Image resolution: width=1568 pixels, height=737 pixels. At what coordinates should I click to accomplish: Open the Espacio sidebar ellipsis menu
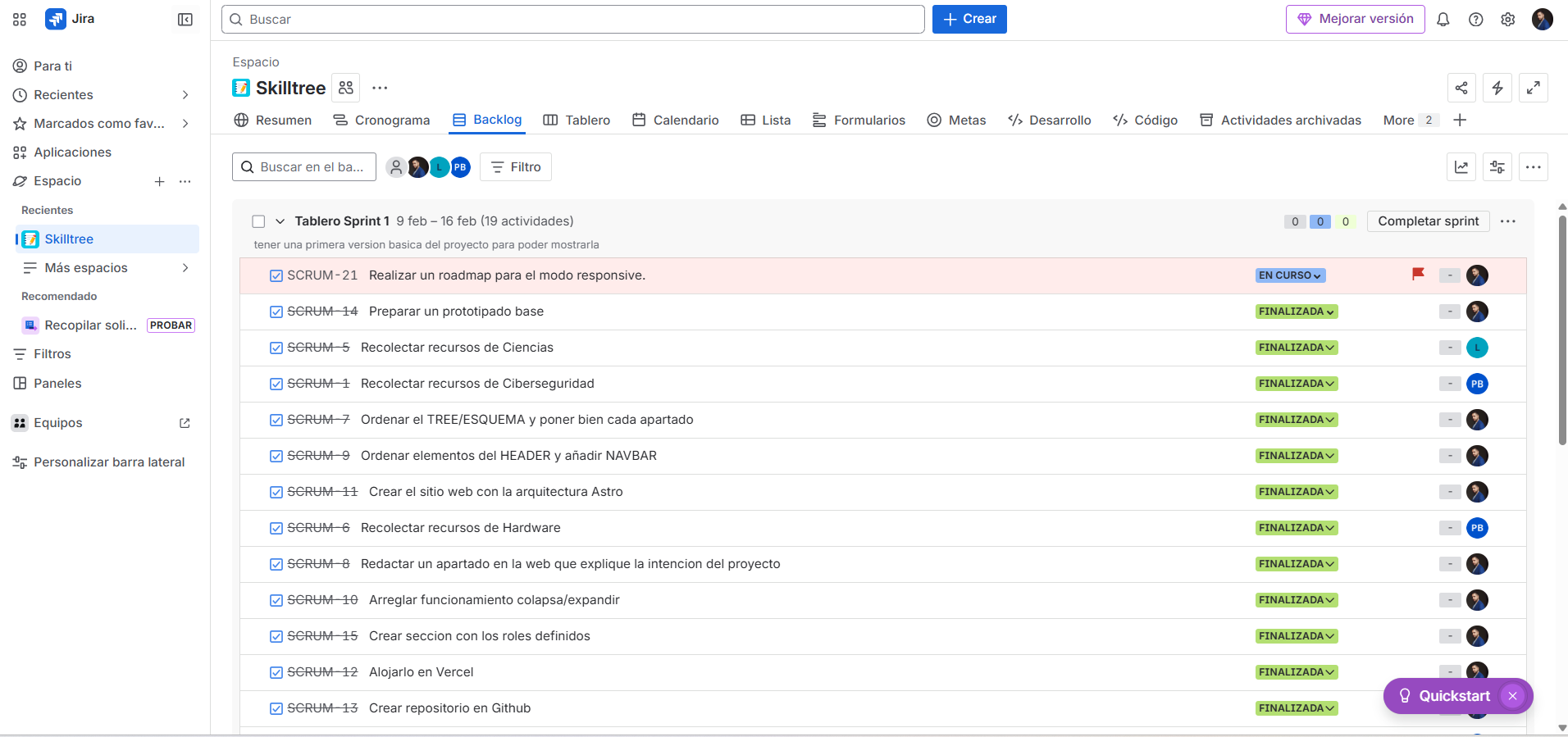[185, 181]
